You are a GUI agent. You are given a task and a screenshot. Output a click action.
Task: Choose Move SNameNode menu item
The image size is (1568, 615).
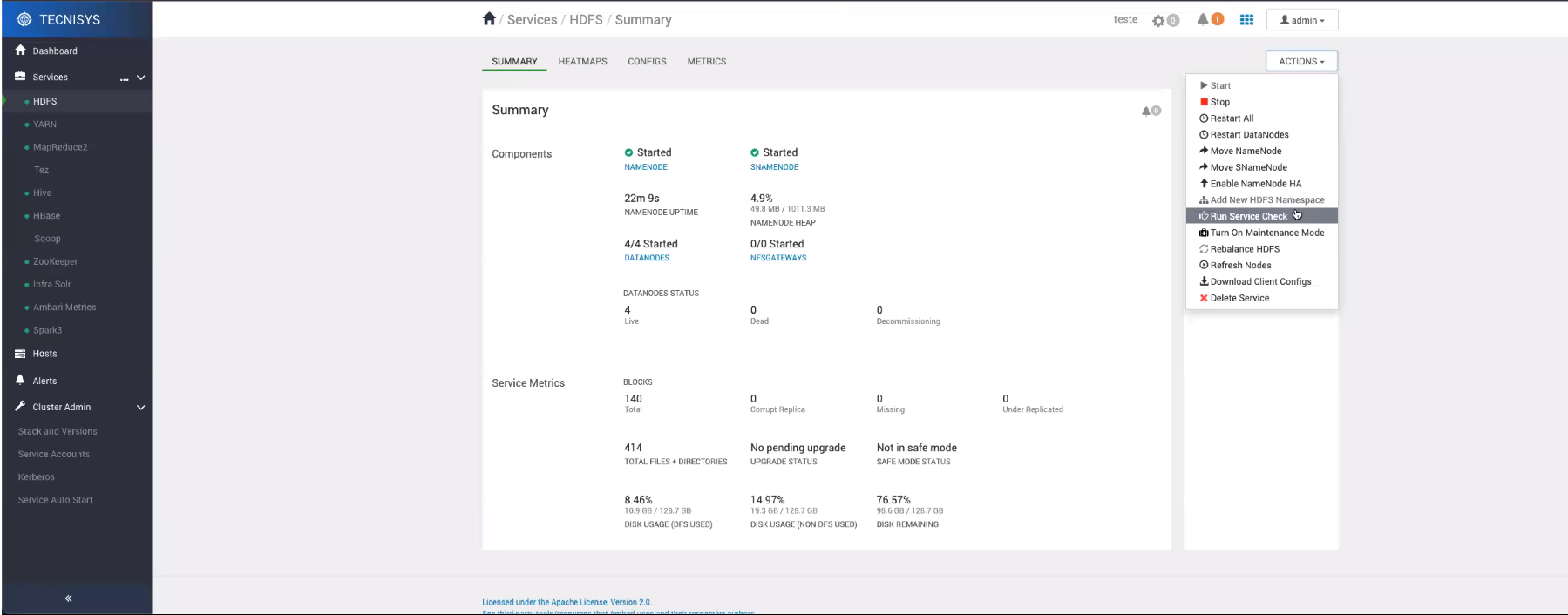pyautogui.click(x=1261, y=167)
